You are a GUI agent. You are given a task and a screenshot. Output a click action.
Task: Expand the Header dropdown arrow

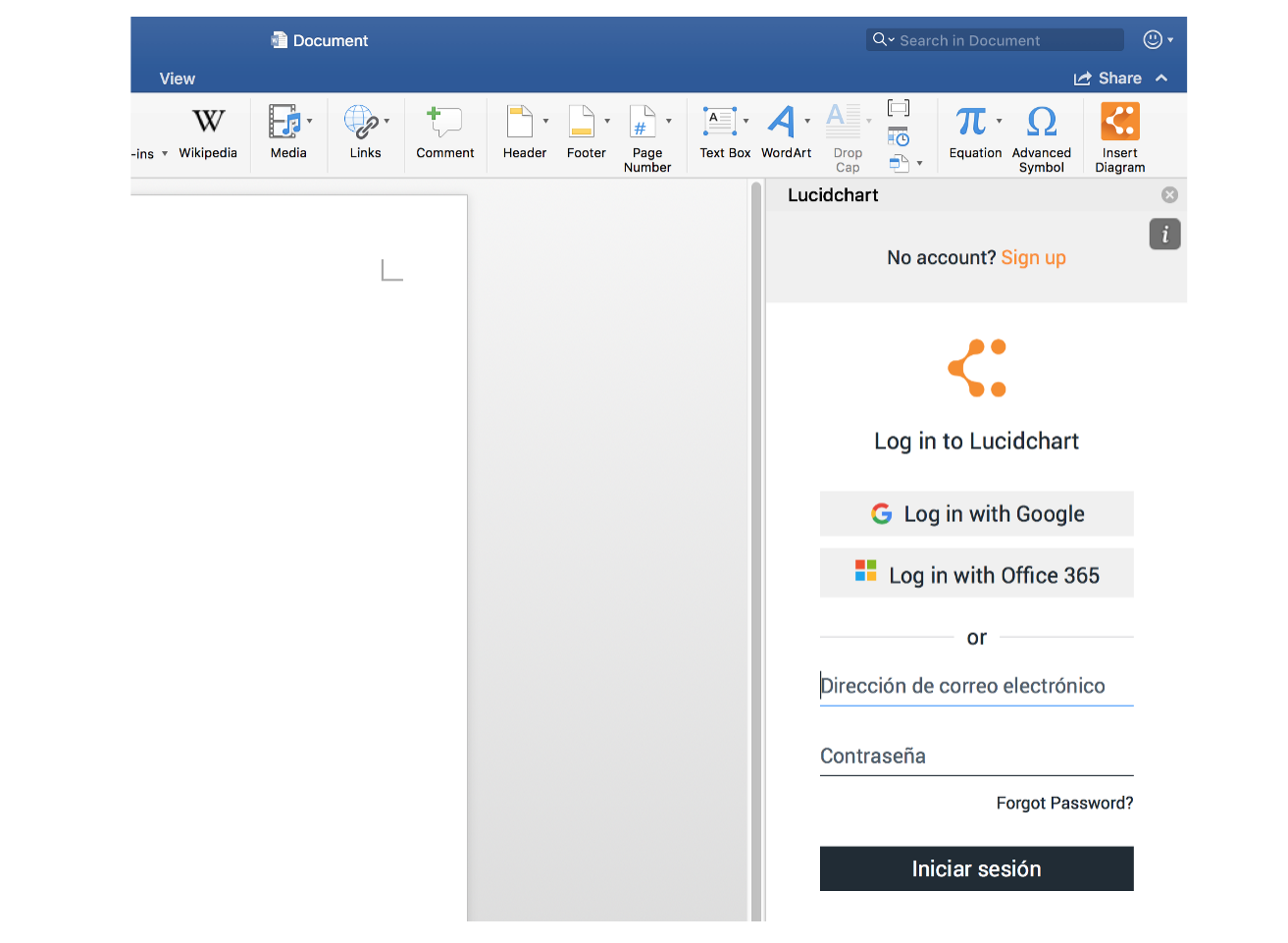pyautogui.click(x=546, y=122)
